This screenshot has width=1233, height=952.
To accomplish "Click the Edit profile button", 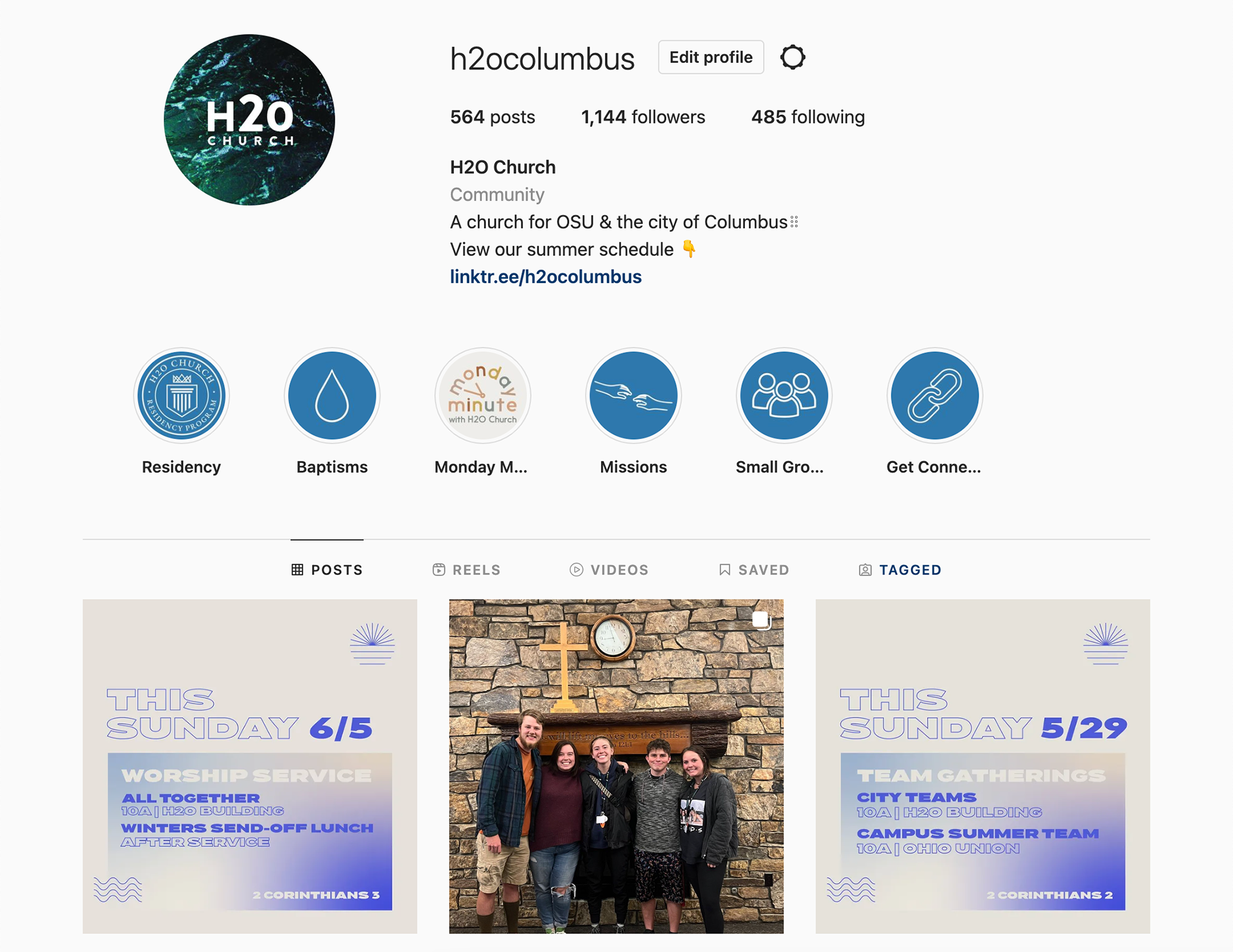I will [x=711, y=57].
